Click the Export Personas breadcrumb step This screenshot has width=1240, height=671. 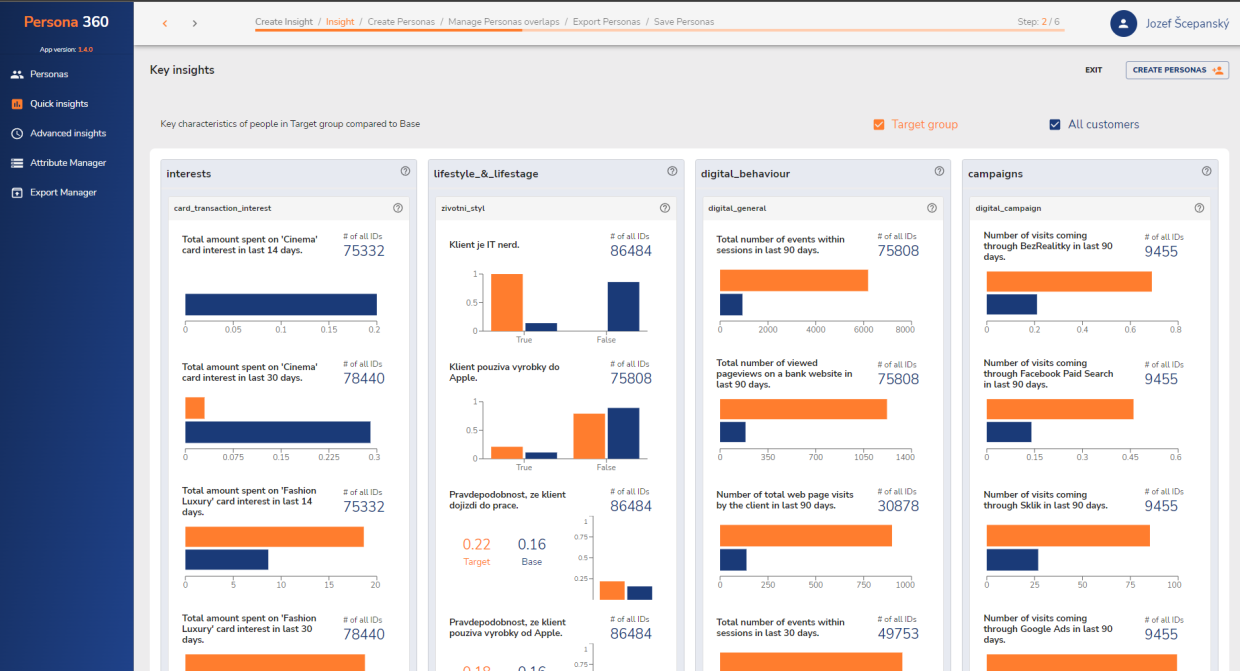[607, 22]
